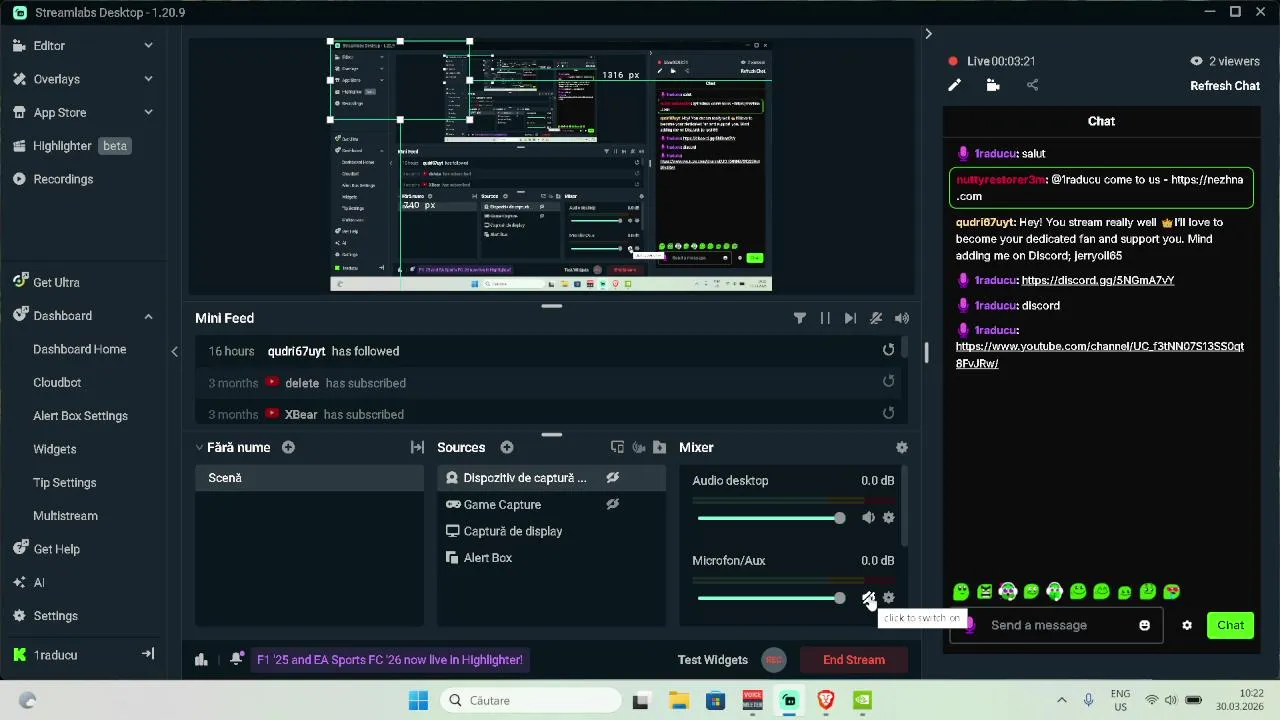This screenshot has width=1280, height=720.
Task: Open Alert Box Settings
Action: click(80, 416)
